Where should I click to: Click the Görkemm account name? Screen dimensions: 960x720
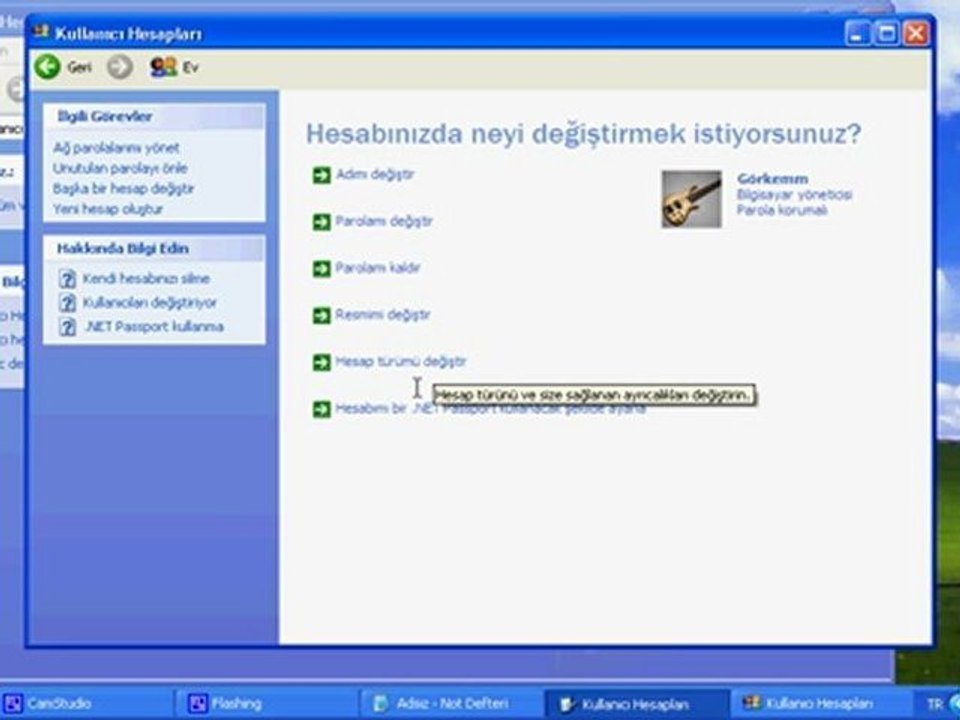[773, 179]
